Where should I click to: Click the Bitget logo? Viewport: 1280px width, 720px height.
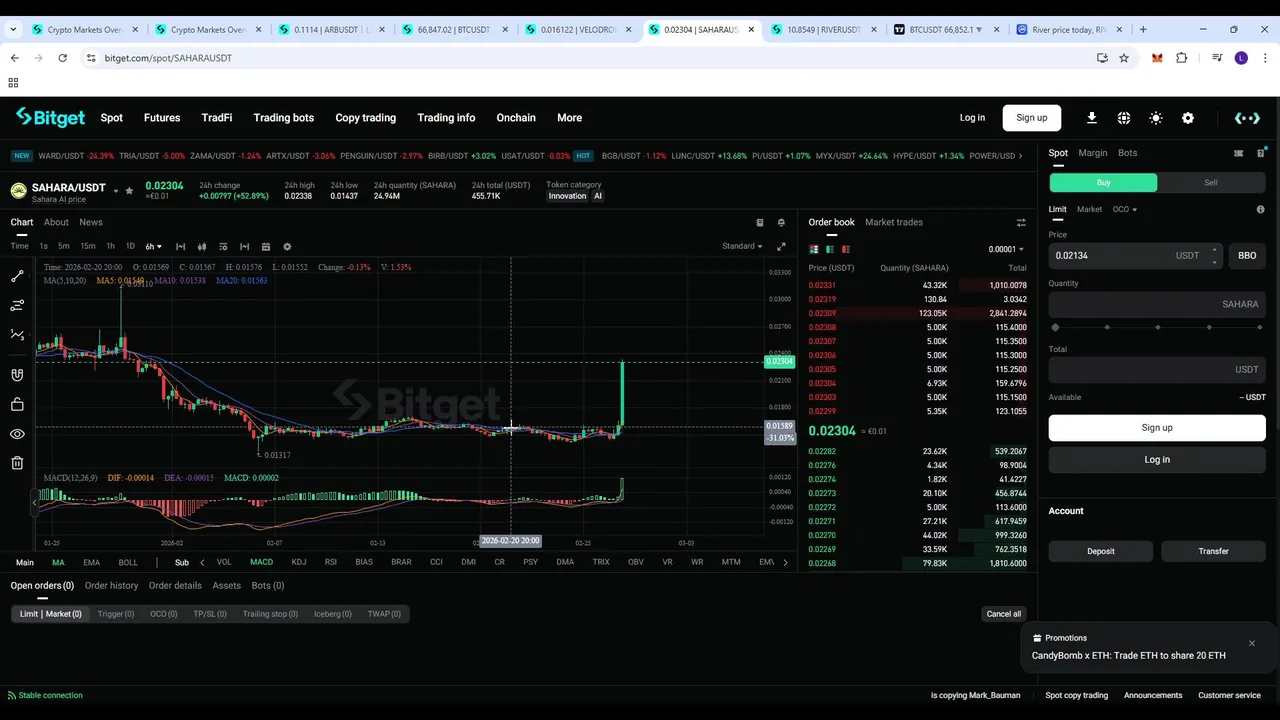click(x=50, y=117)
